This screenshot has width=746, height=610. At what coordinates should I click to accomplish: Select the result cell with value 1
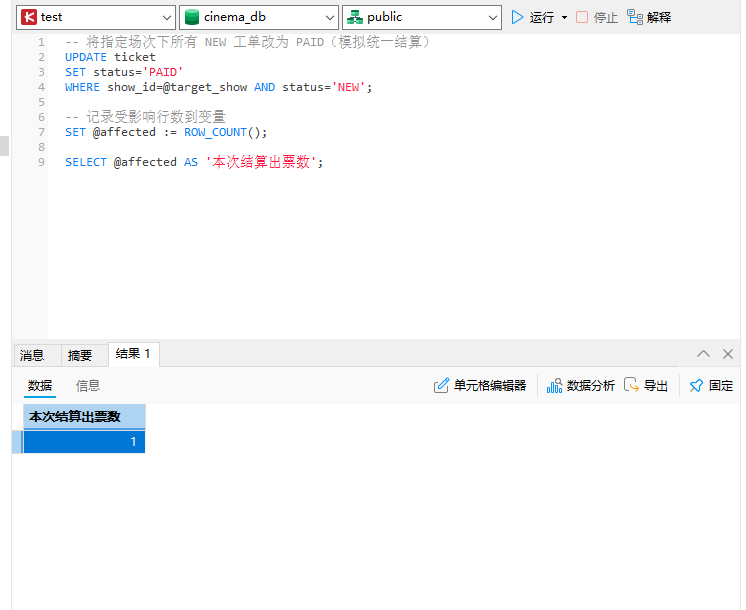click(x=84, y=441)
